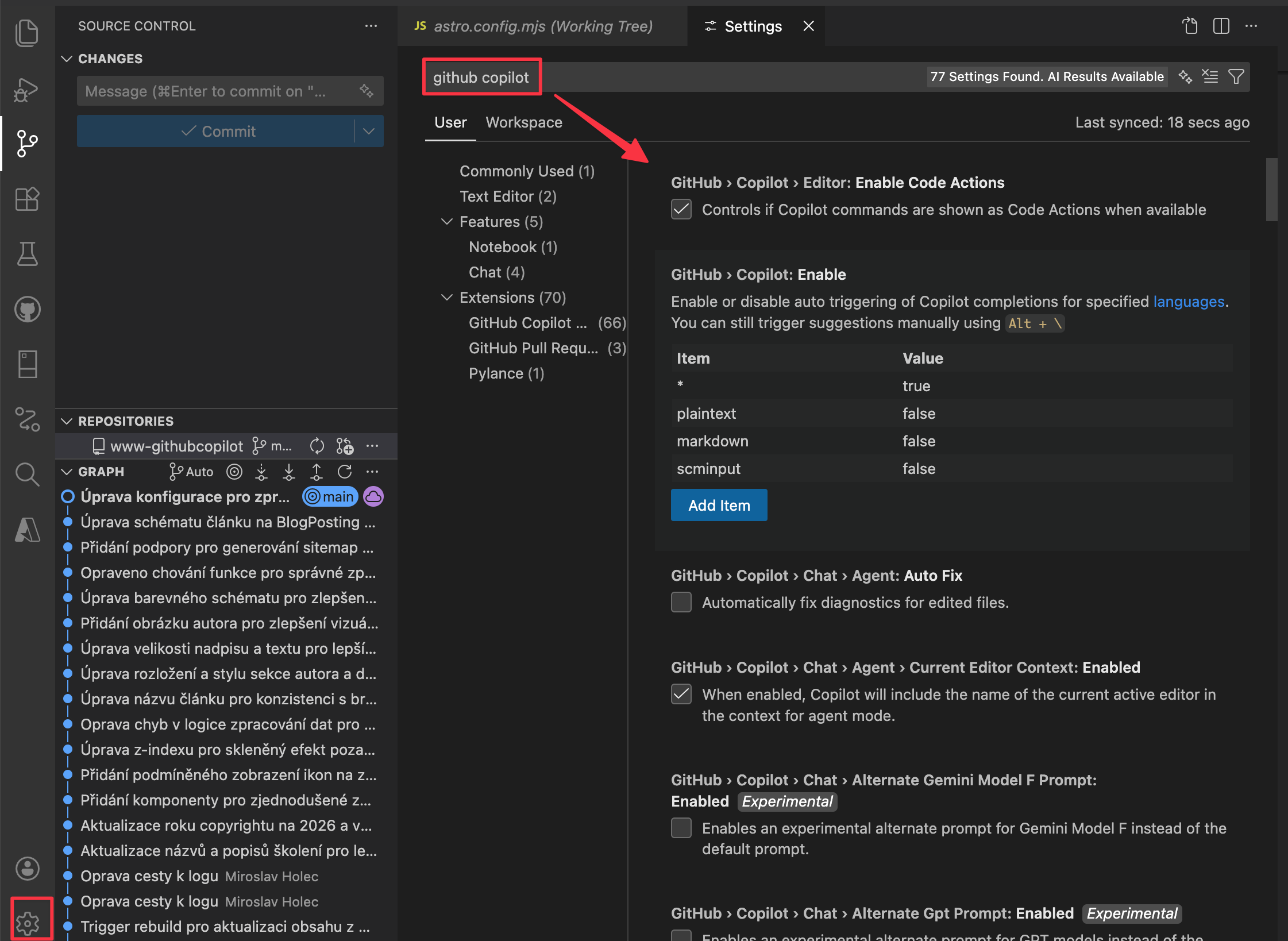Open the Manage gear icon
1288x941 pixels.
(28, 923)
